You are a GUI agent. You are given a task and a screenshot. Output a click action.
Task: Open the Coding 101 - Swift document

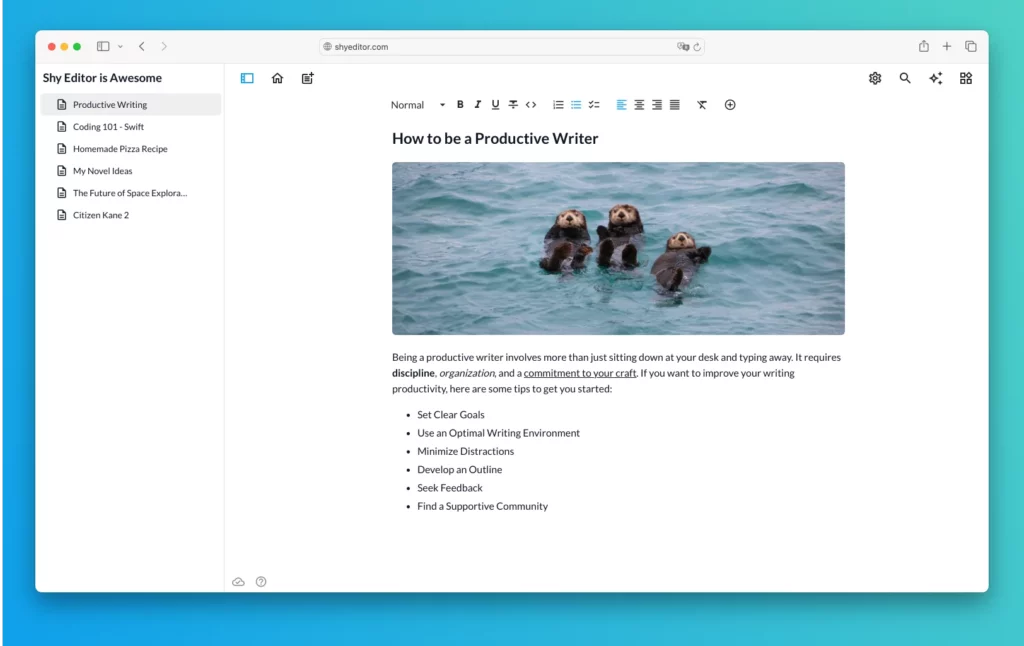(108, 127)
